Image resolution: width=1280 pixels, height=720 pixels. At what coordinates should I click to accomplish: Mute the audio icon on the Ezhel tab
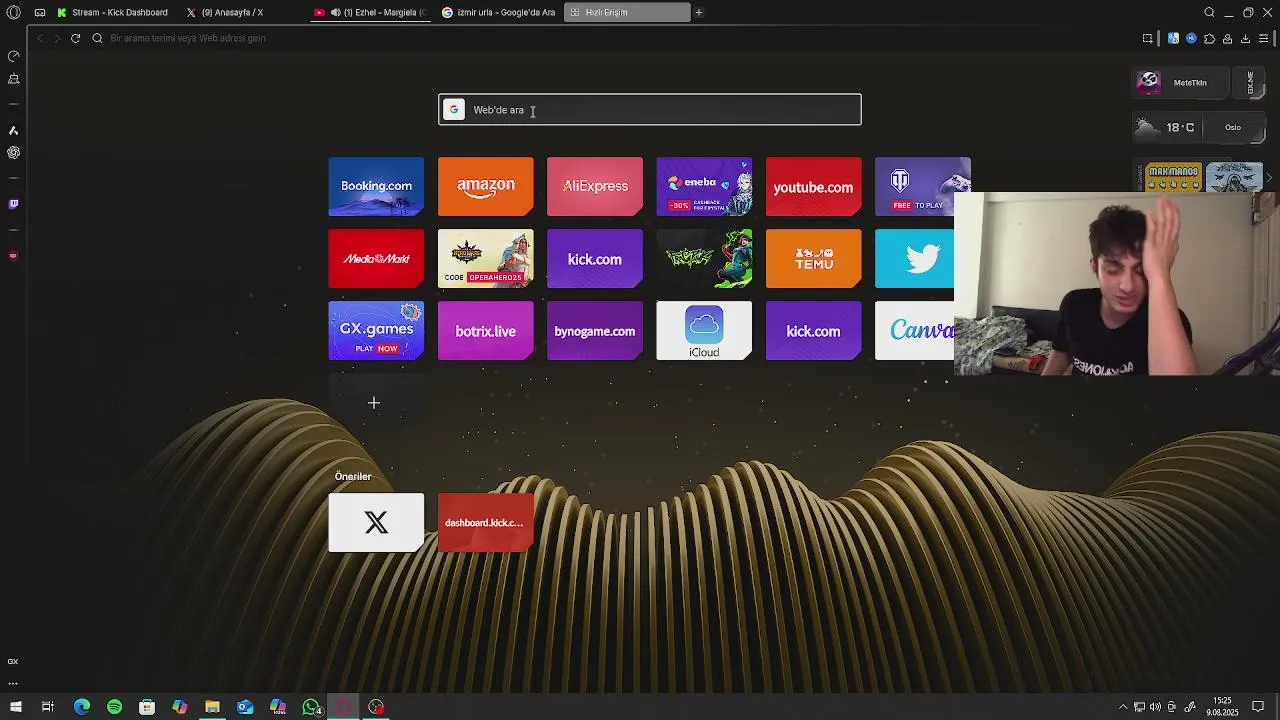335,12
